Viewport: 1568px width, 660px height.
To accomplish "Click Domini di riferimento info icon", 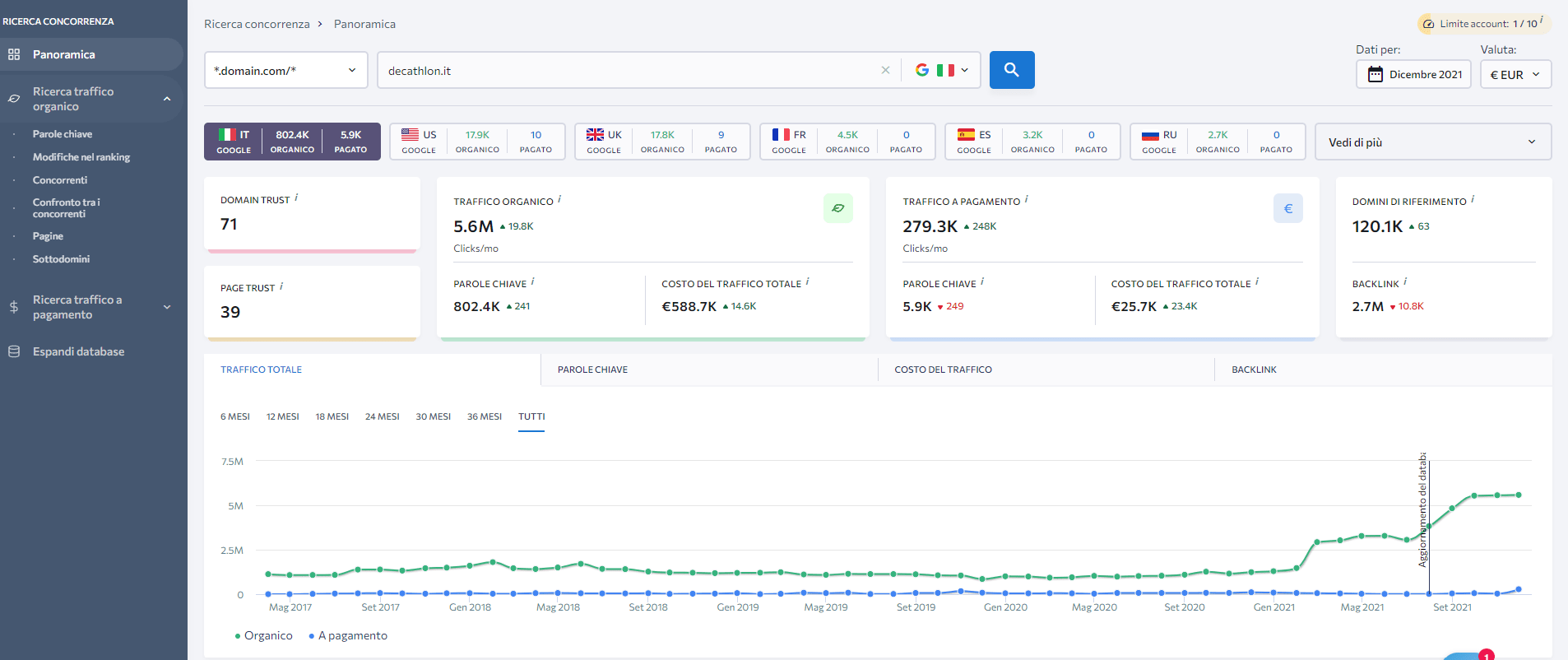I will pyautogui.click(x=1473, y=199).
